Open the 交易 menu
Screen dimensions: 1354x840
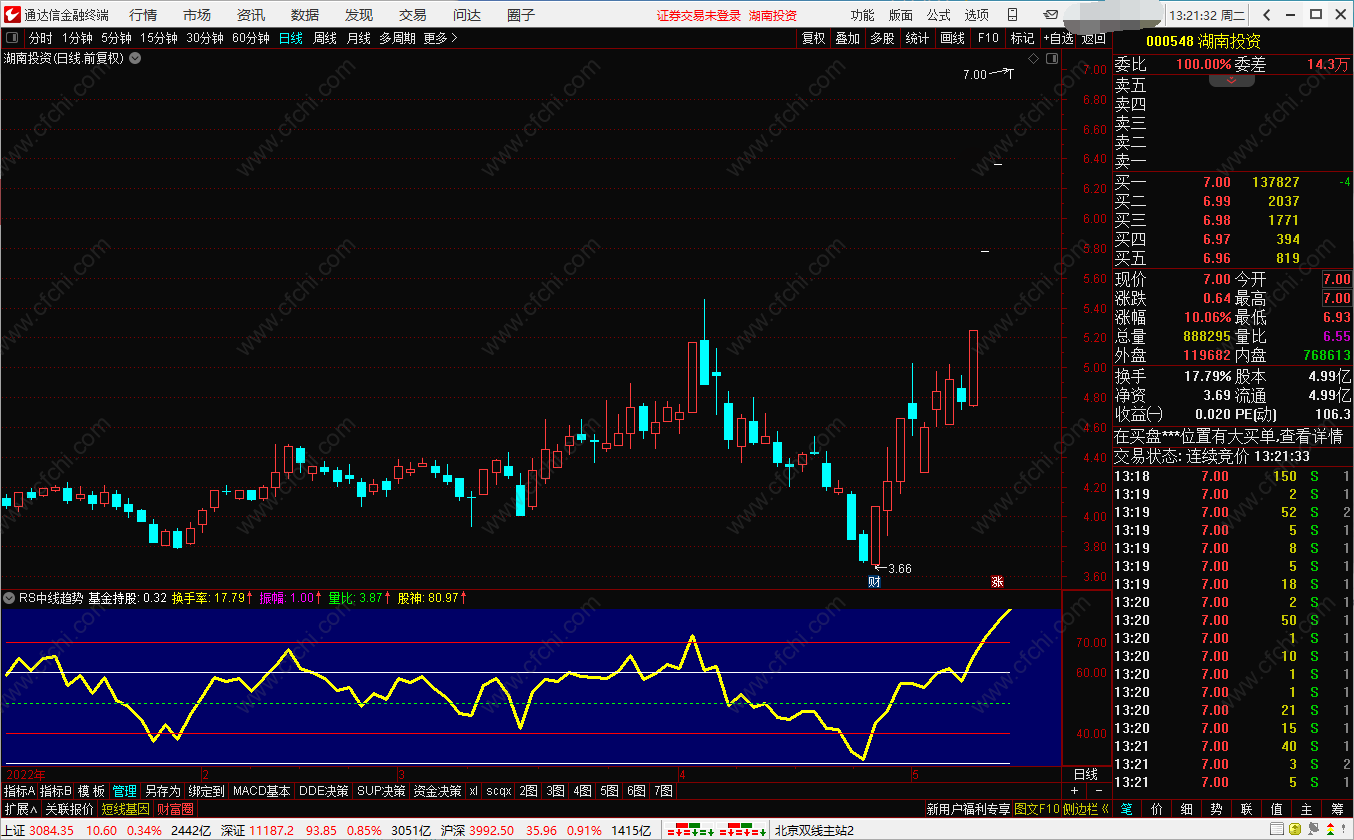pyautogui.click(x=413, y=15)
